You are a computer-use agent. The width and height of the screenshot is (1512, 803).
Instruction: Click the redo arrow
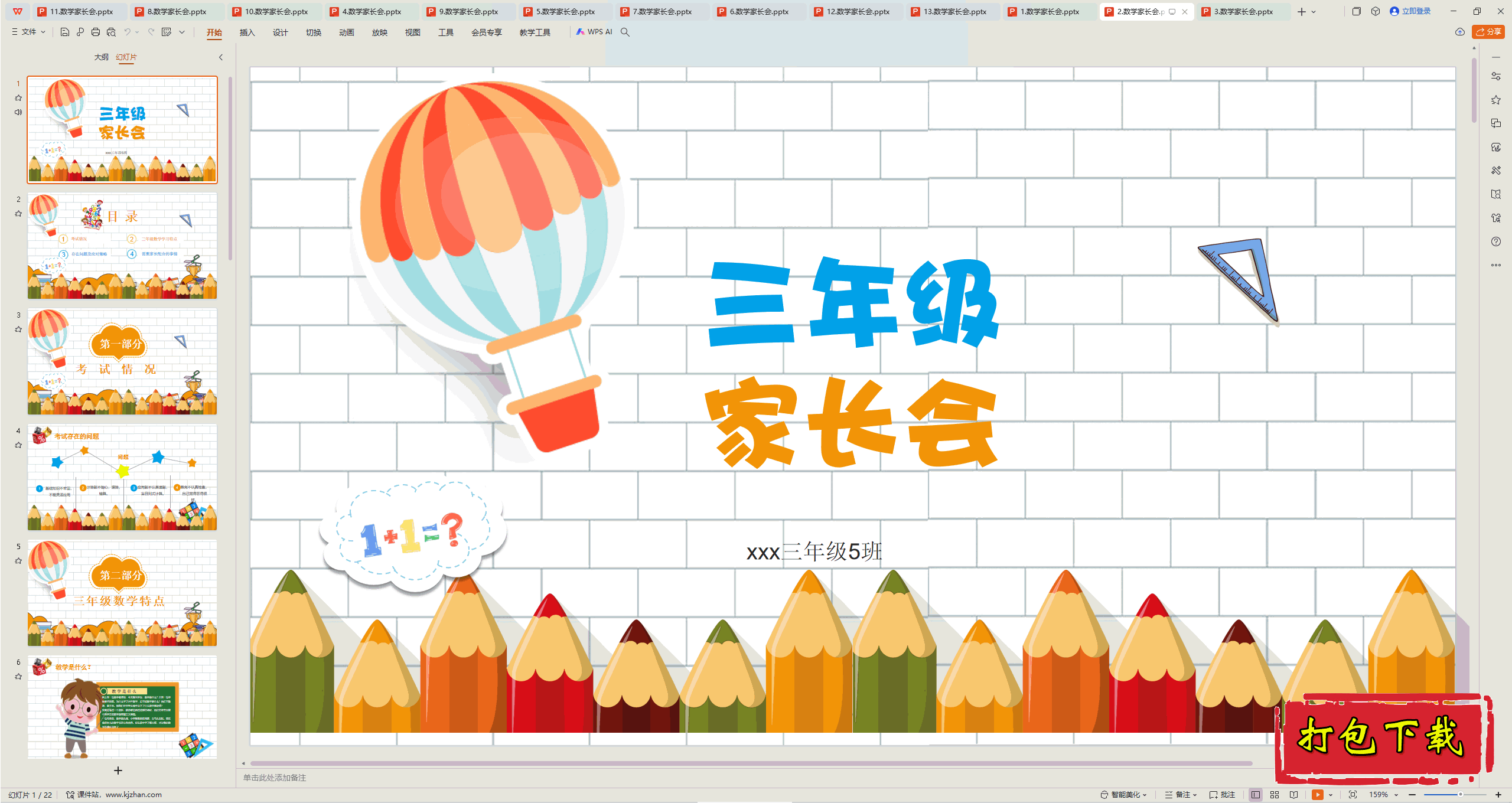(151, 32)
